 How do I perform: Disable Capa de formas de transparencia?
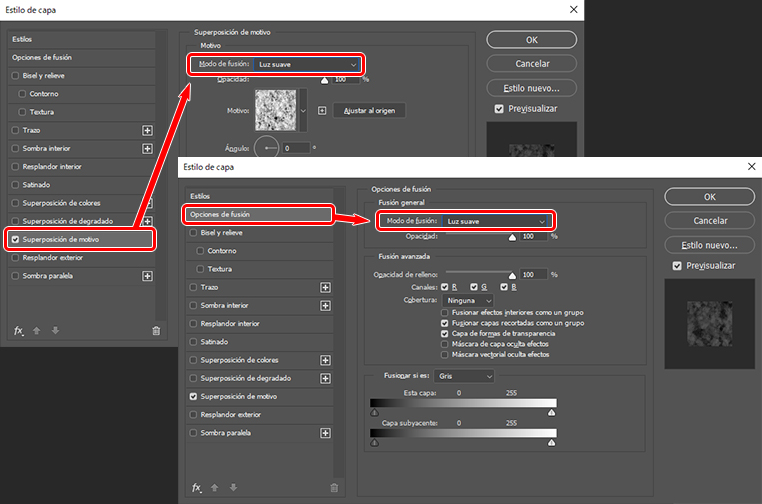[445, 333]
